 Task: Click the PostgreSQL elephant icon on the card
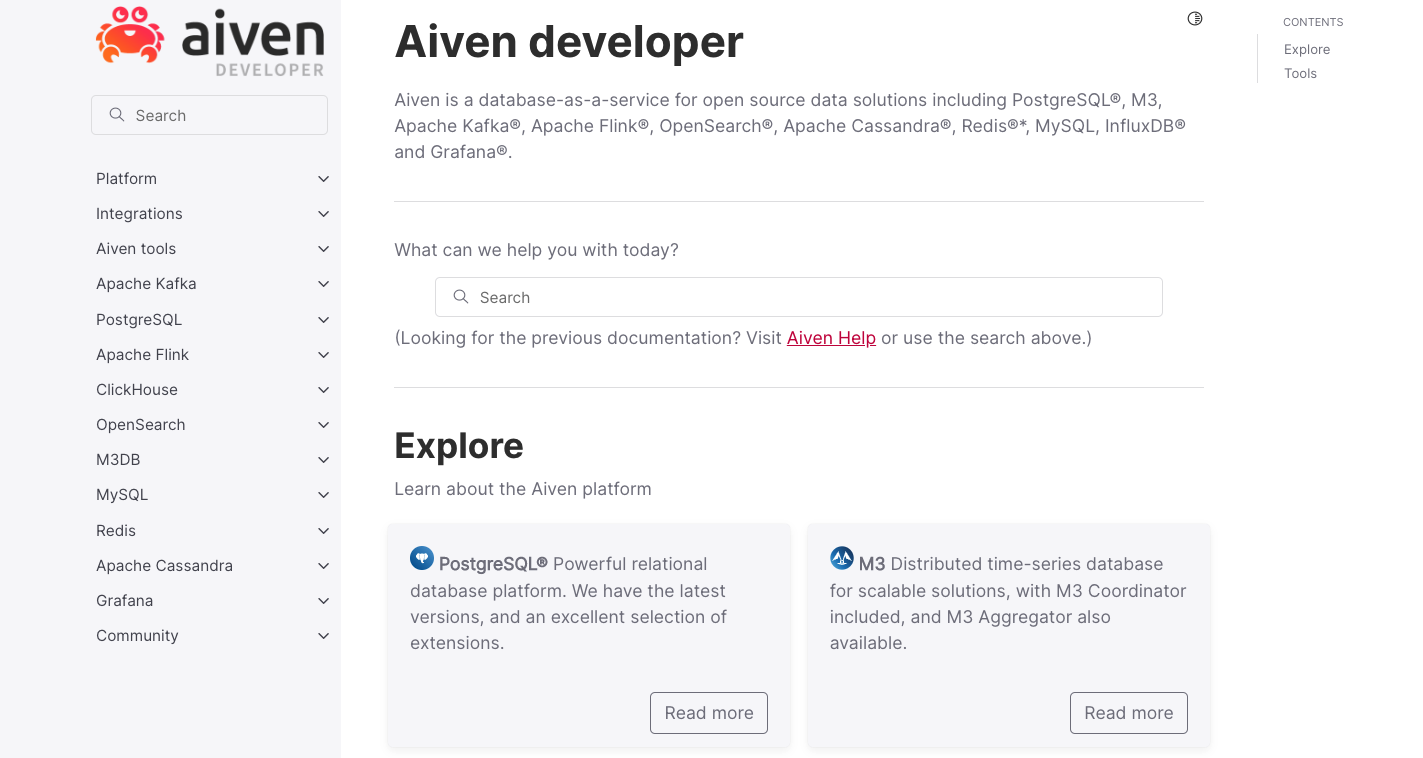pyautogui.click(x=421, y=558)
